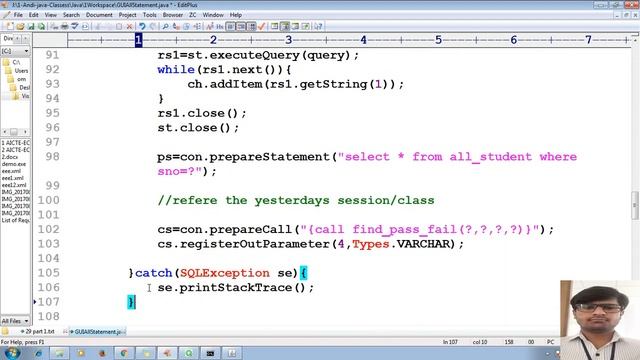Click the 'col 10' status bar entry
The height and width of the screenshot is (360, 640).
(480, 342)
